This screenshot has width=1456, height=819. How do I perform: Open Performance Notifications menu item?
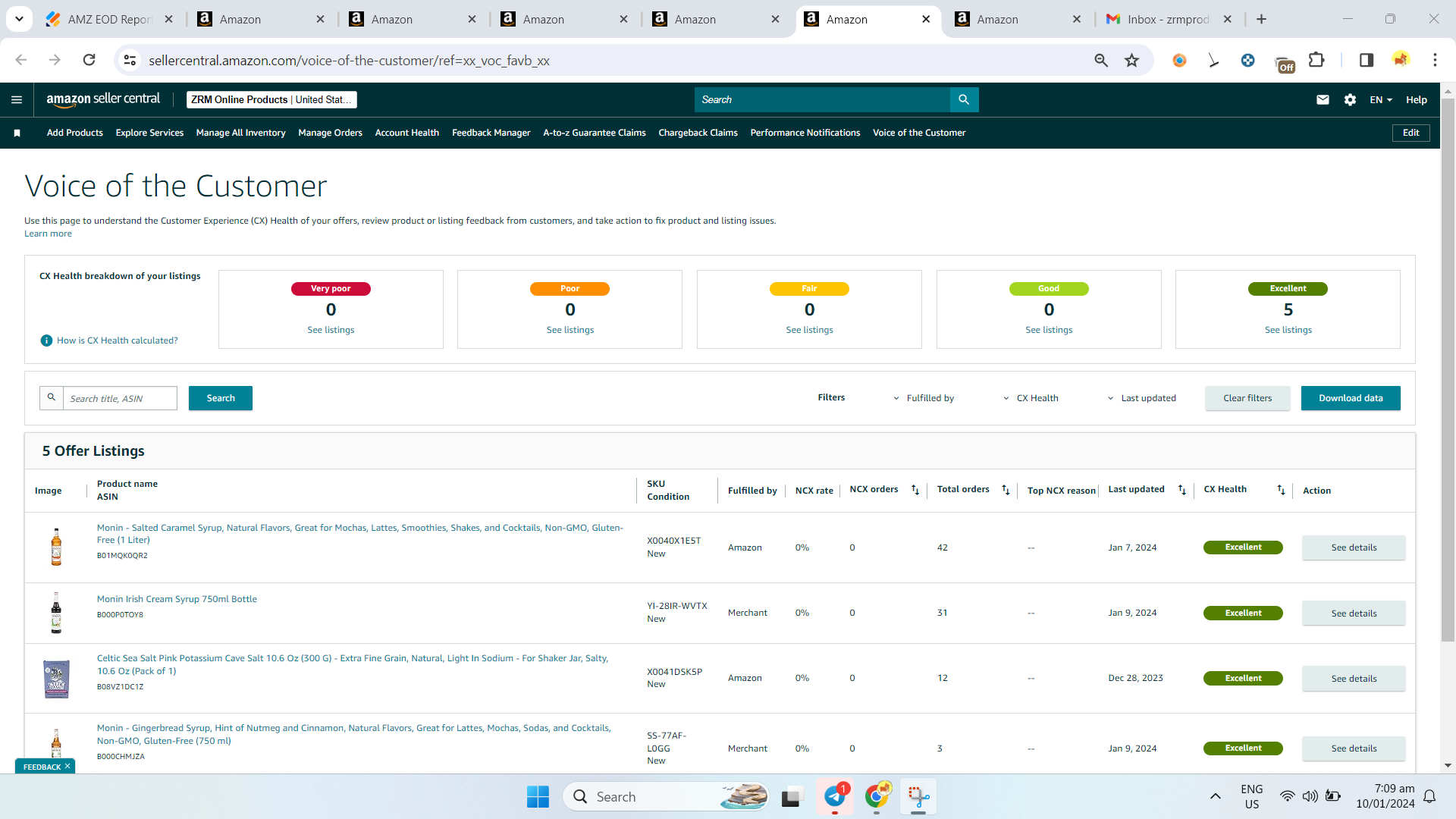(x=805, y=133)
